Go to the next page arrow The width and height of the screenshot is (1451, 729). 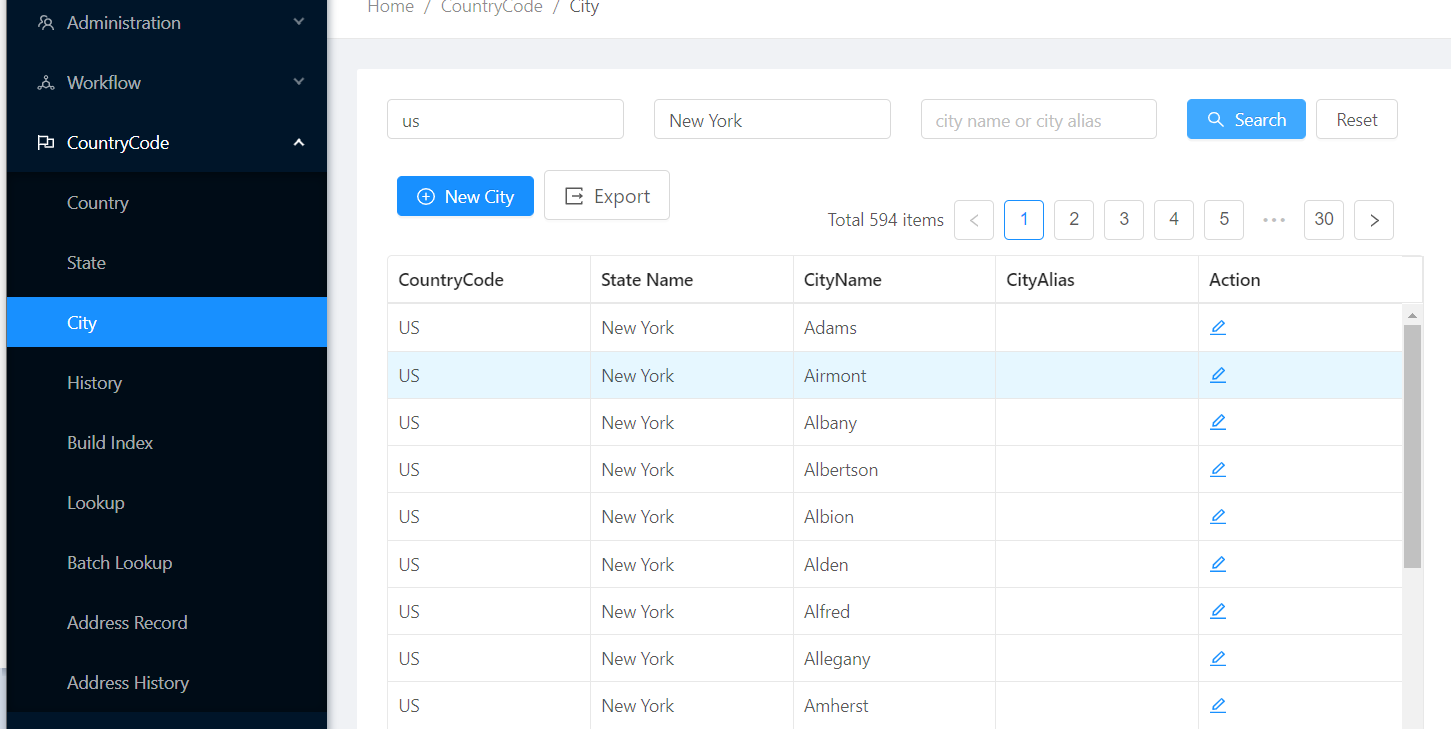point(1373,220)
